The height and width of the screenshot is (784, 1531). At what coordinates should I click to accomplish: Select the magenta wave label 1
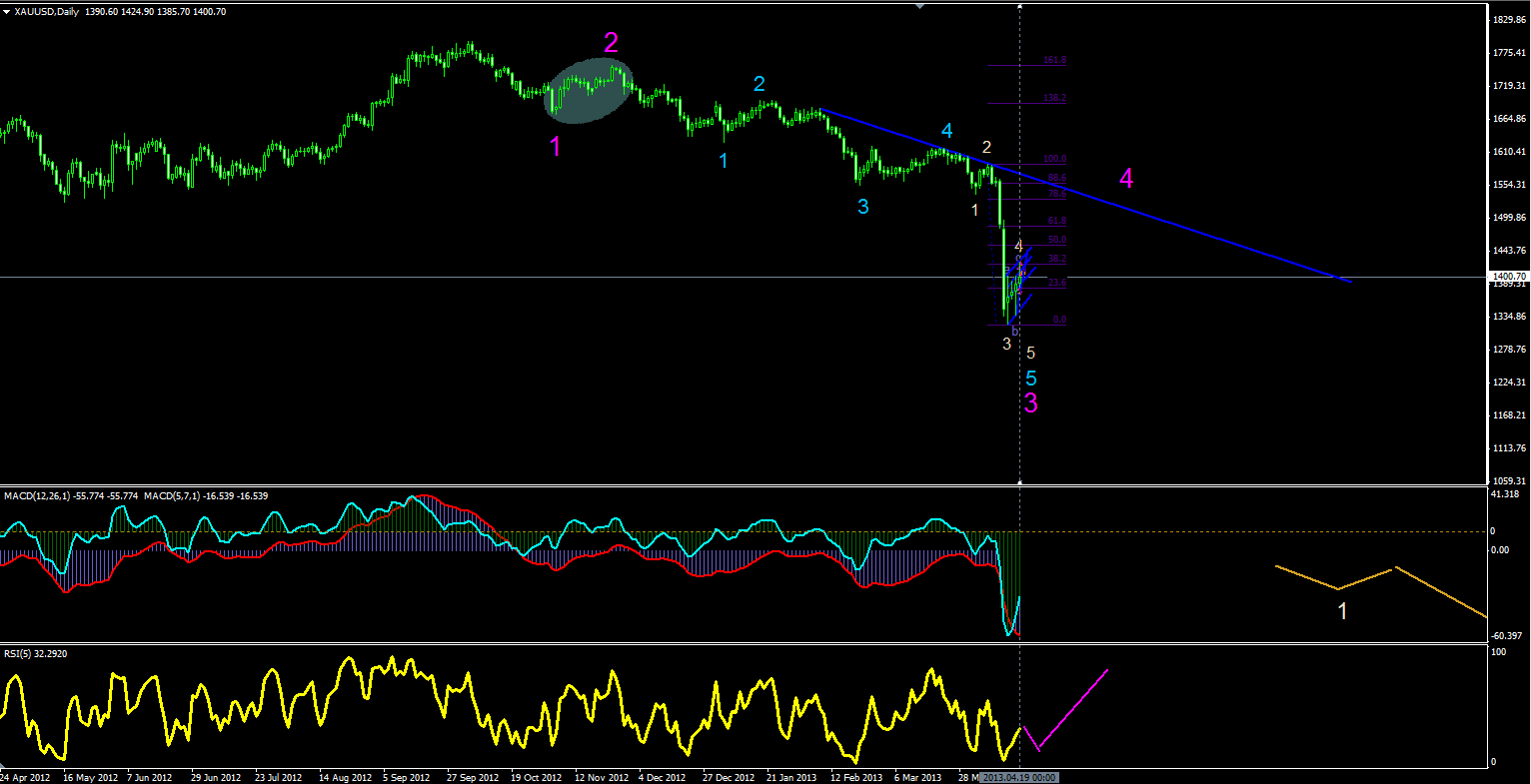tap(556, 147)
